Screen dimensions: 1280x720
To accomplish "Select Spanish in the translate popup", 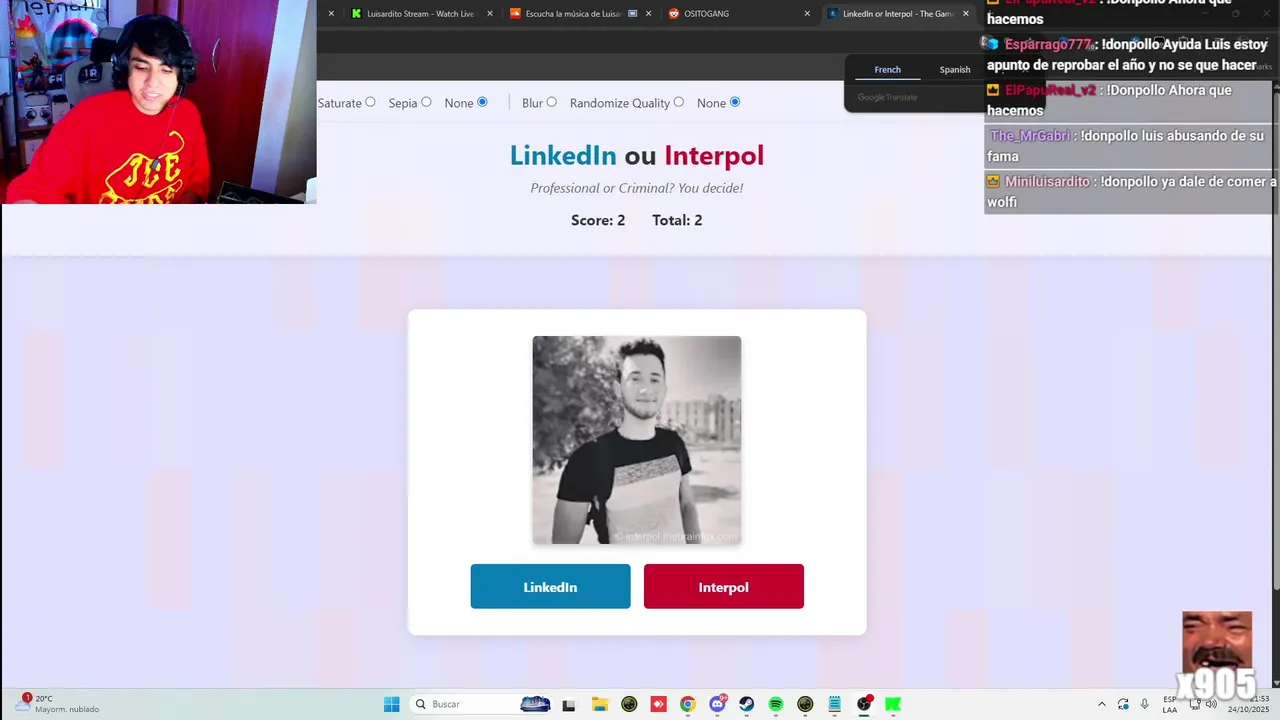I will tap(955, 70).
